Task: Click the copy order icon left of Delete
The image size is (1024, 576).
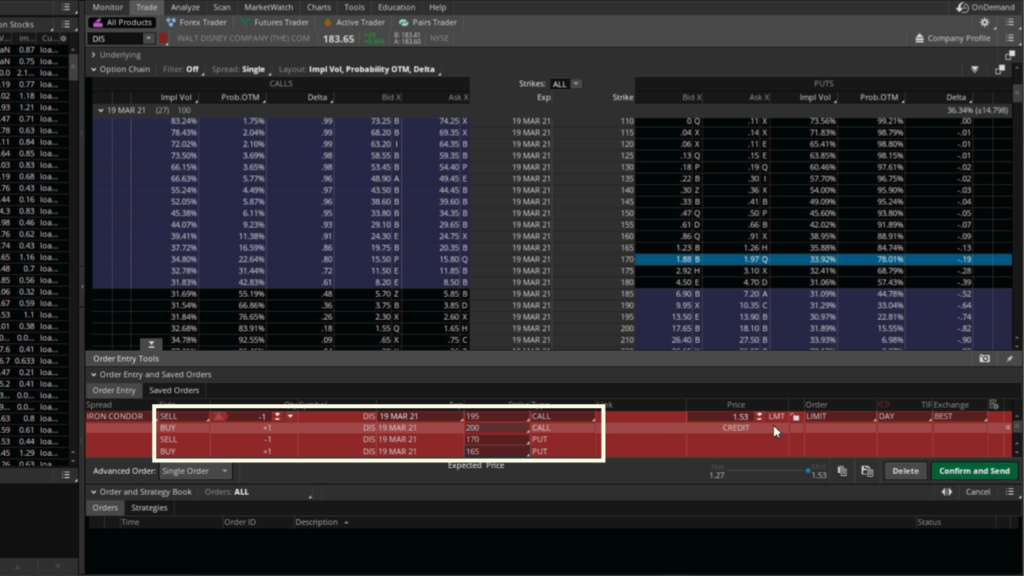Action: (842, 471)
